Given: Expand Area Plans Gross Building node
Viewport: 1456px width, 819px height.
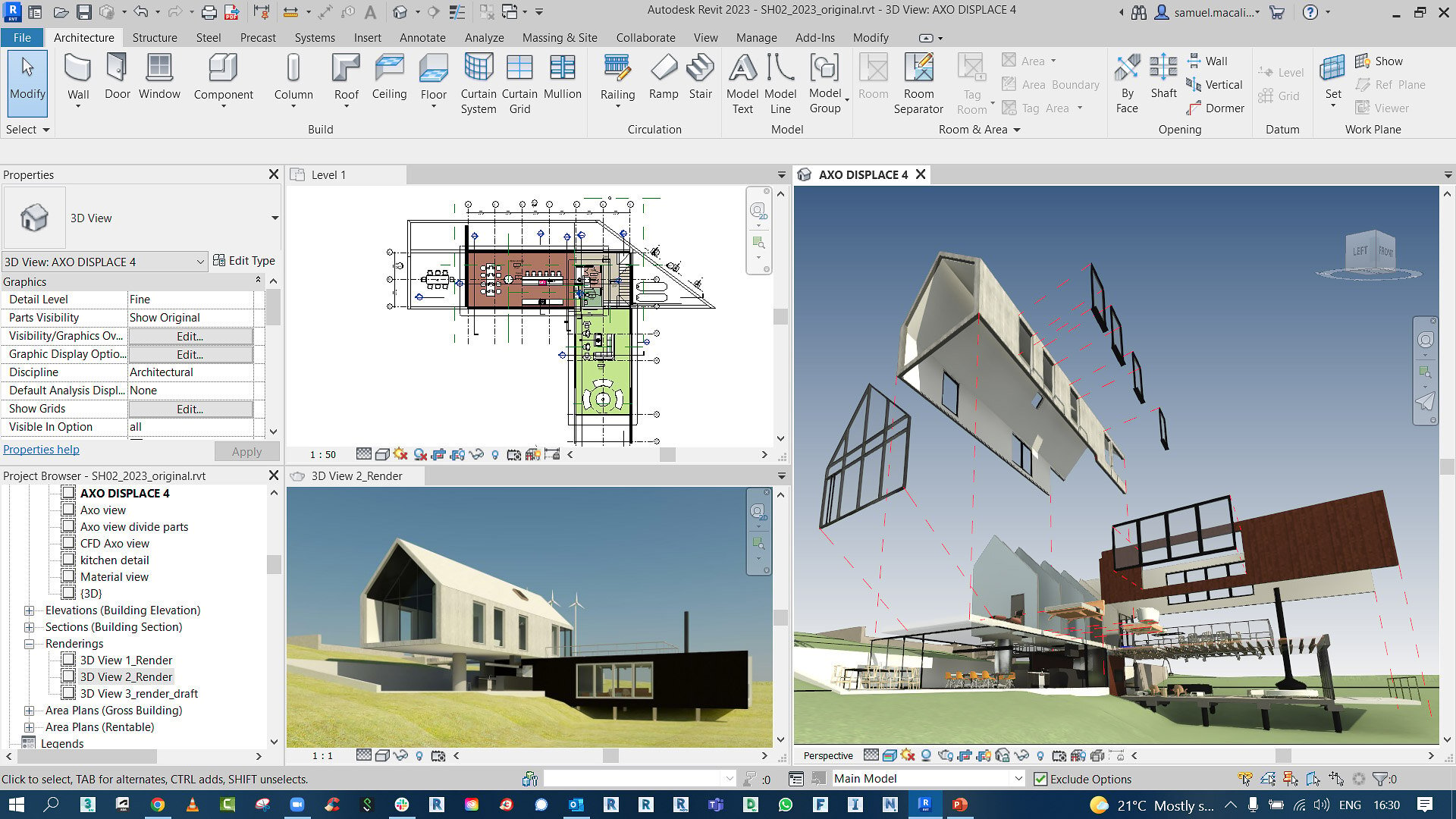Looking at the screenshot, I should click(x=29, y=710).
